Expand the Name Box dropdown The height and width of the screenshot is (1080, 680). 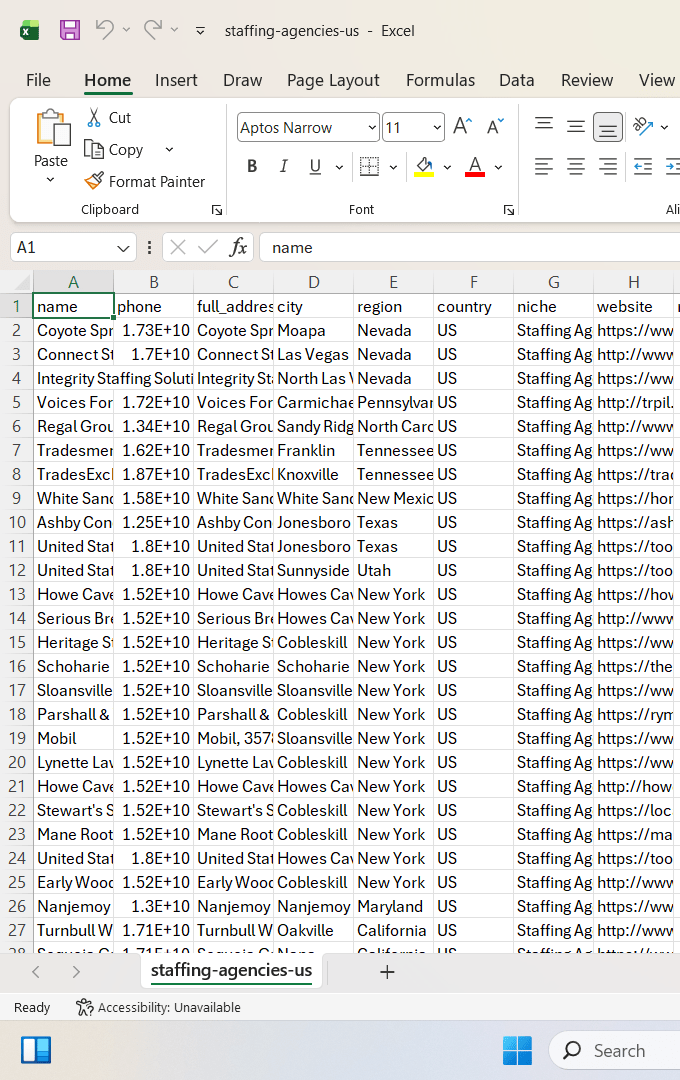(123, 248)
